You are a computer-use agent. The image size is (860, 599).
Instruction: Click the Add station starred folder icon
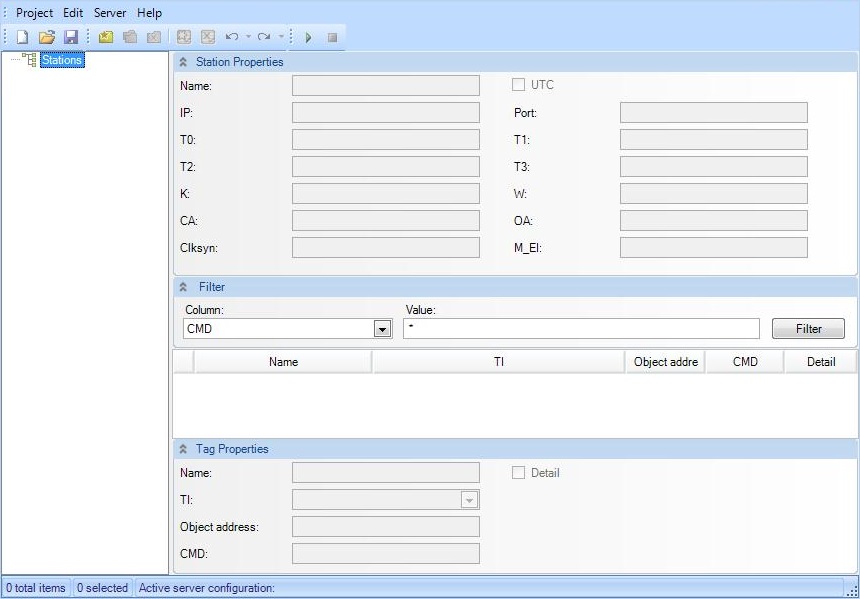(x=106, y=37)
